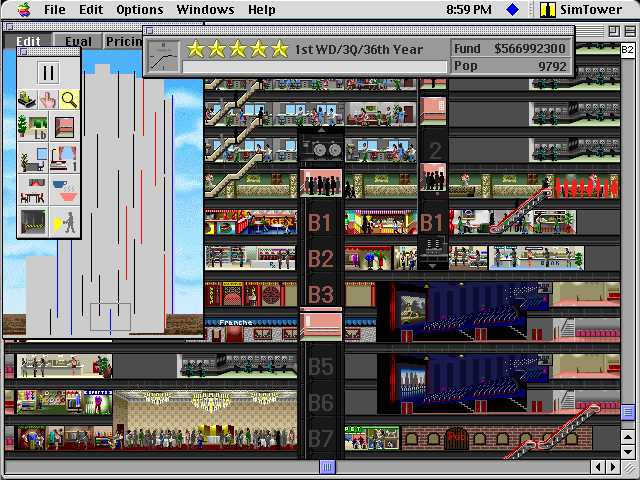Click the B2 floor indicator above scrollbar
640x480 pixels.
click(627, 50)
